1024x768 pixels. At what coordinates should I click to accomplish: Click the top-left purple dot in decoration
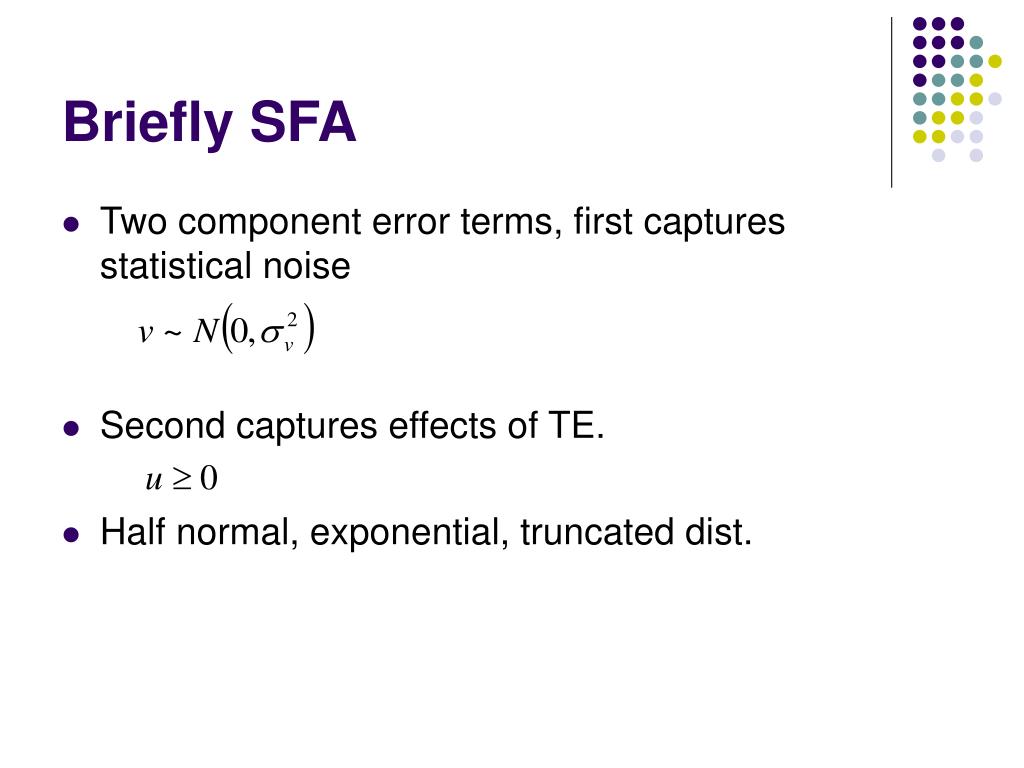coord(920,24)
